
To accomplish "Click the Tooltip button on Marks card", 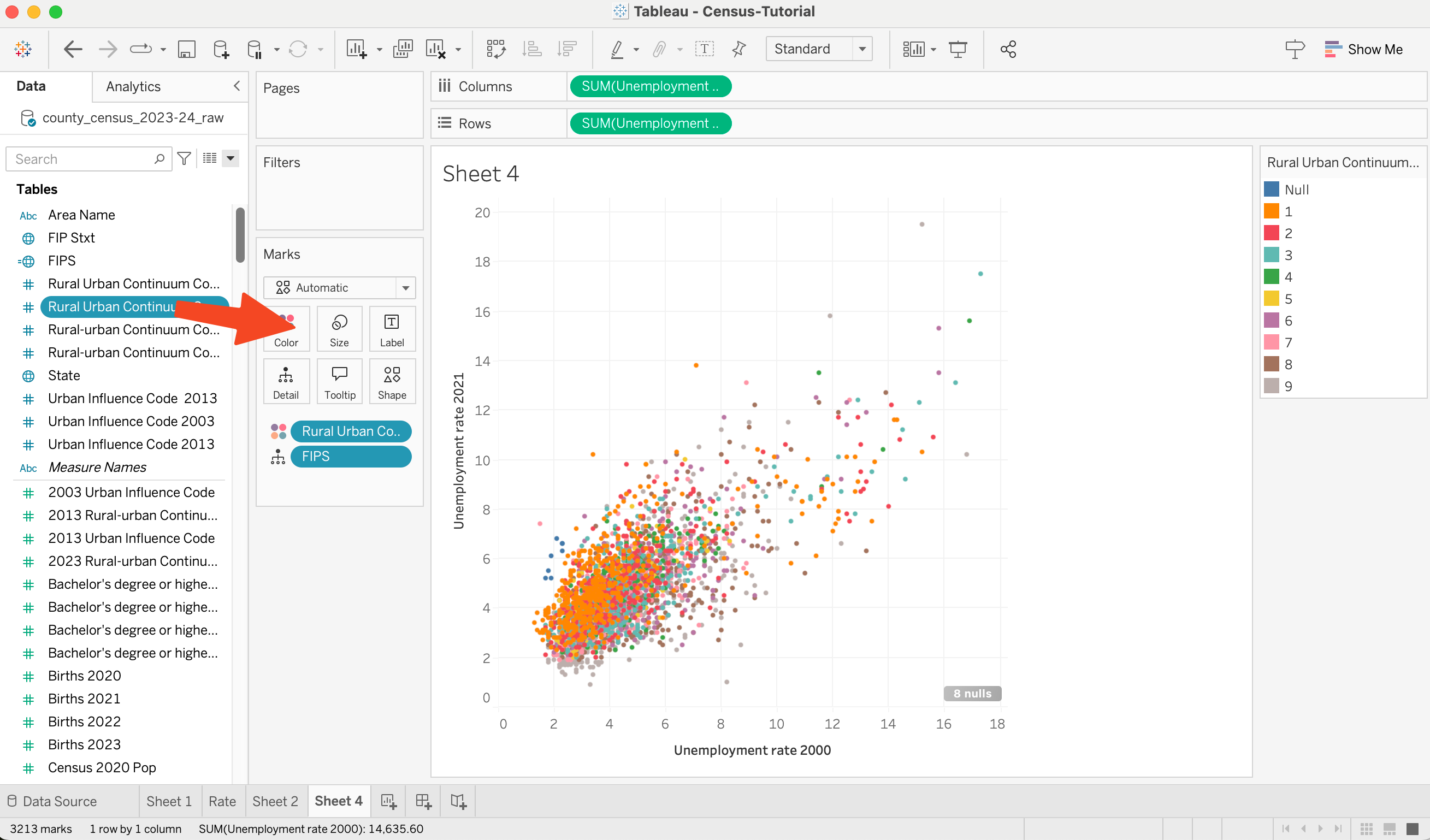I will click(339, 381).
